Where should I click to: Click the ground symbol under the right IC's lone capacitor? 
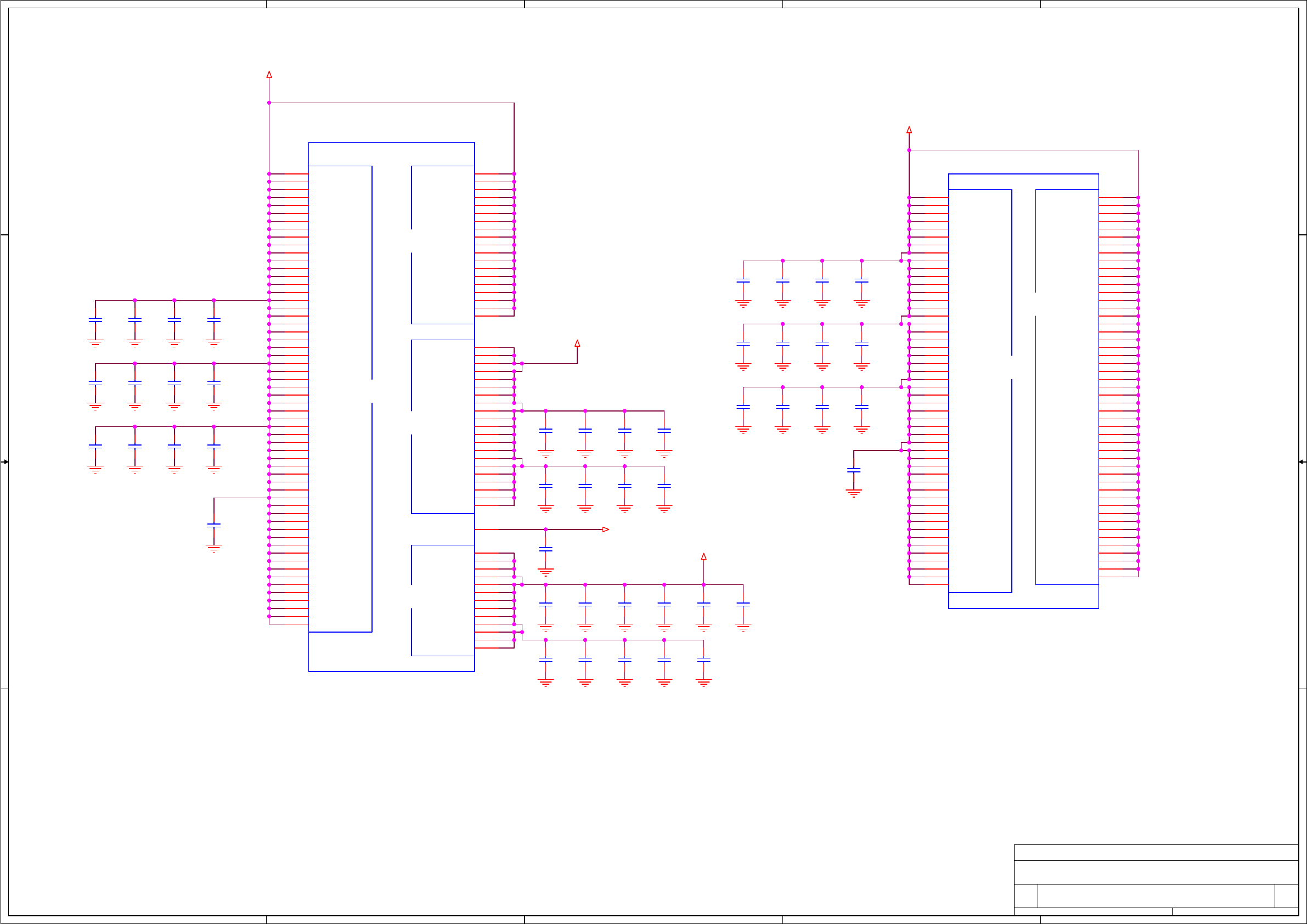854,493
